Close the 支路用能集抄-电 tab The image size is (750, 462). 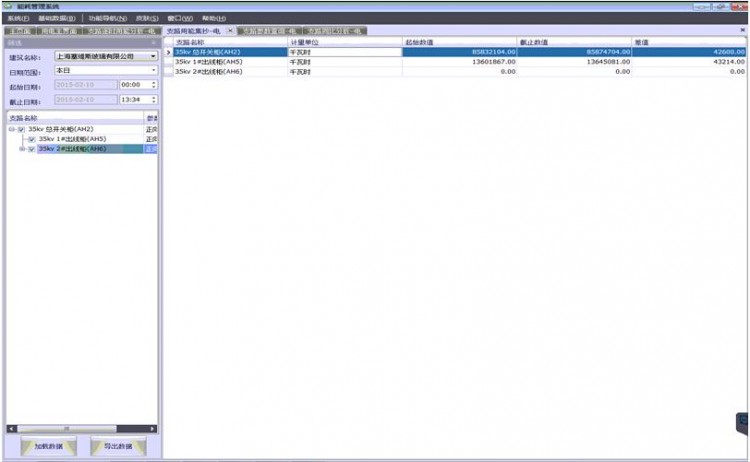(x=230, y=31)
